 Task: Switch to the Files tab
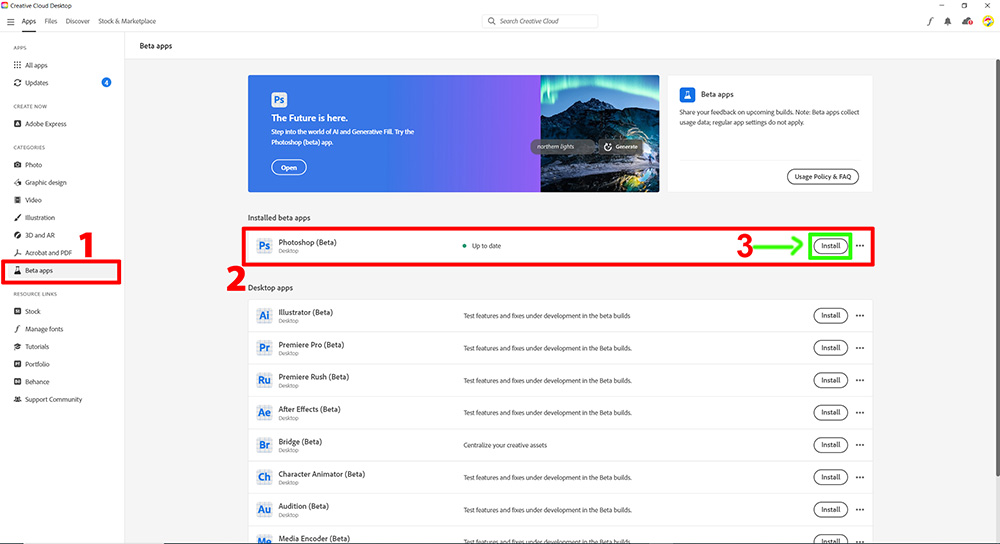(x=50, y=21)
